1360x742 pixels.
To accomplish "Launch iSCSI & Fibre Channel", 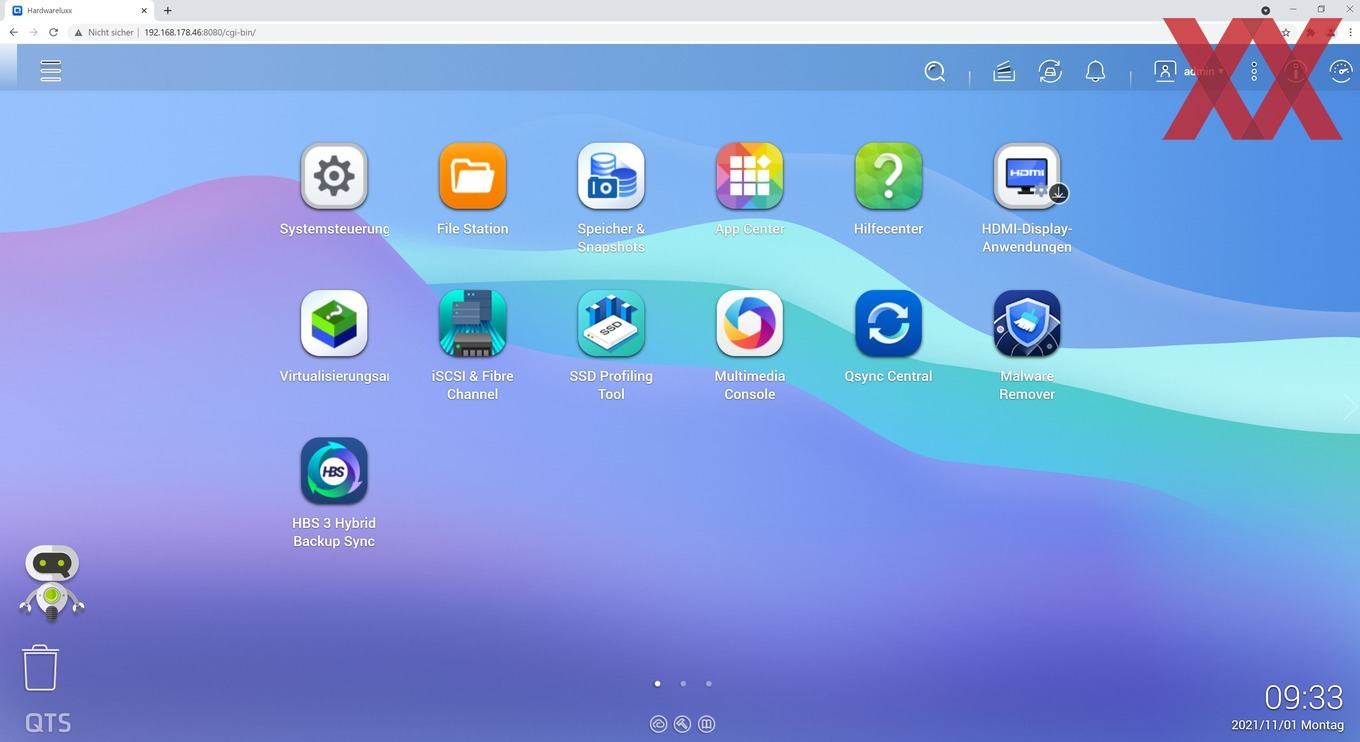I will (x=472, y=324).
